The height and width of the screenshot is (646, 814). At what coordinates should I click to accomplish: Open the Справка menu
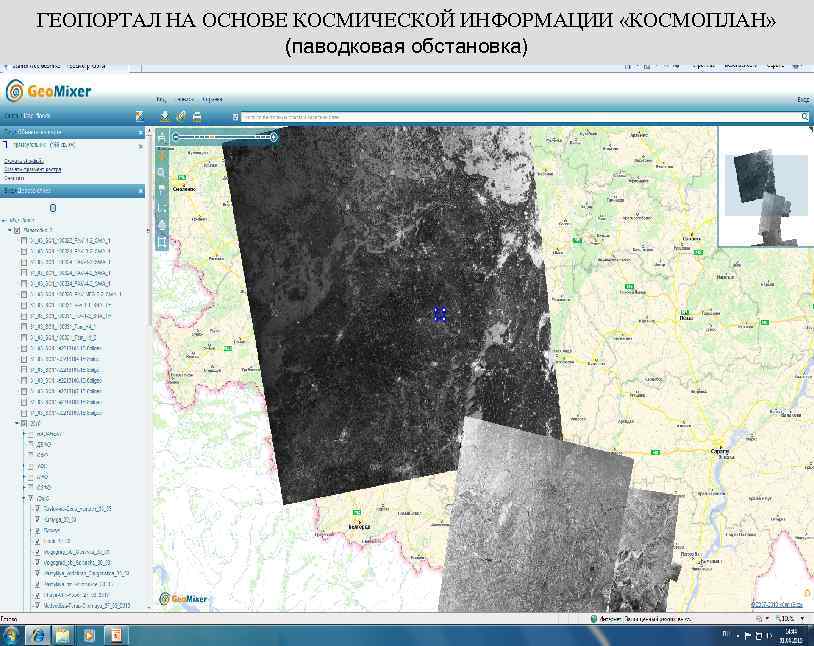click(x=212, y=100)
